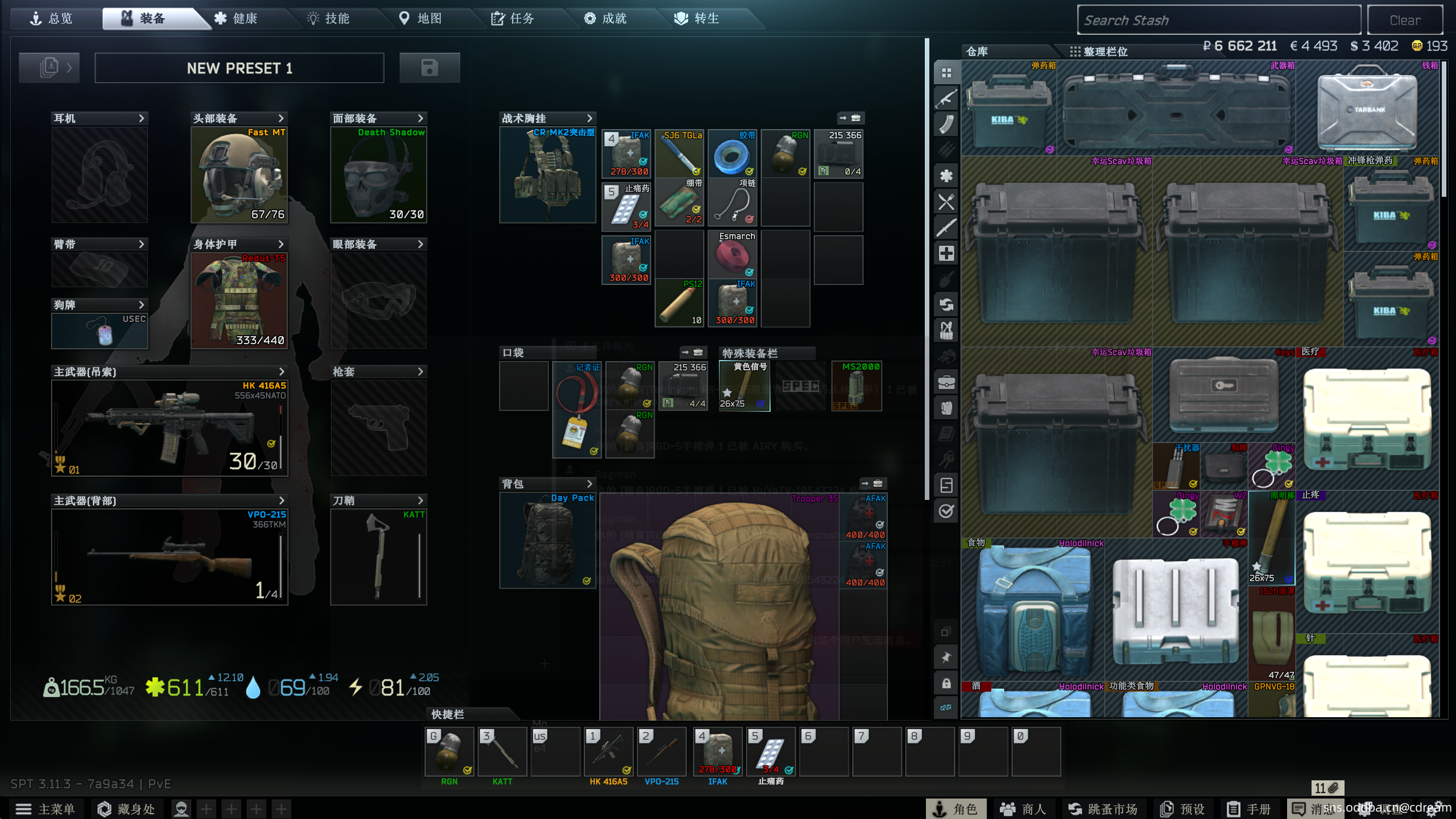Click the IFAK quick slot 4
The image size is (1456, 819).
pyautogui.click(x=718, y=751)
